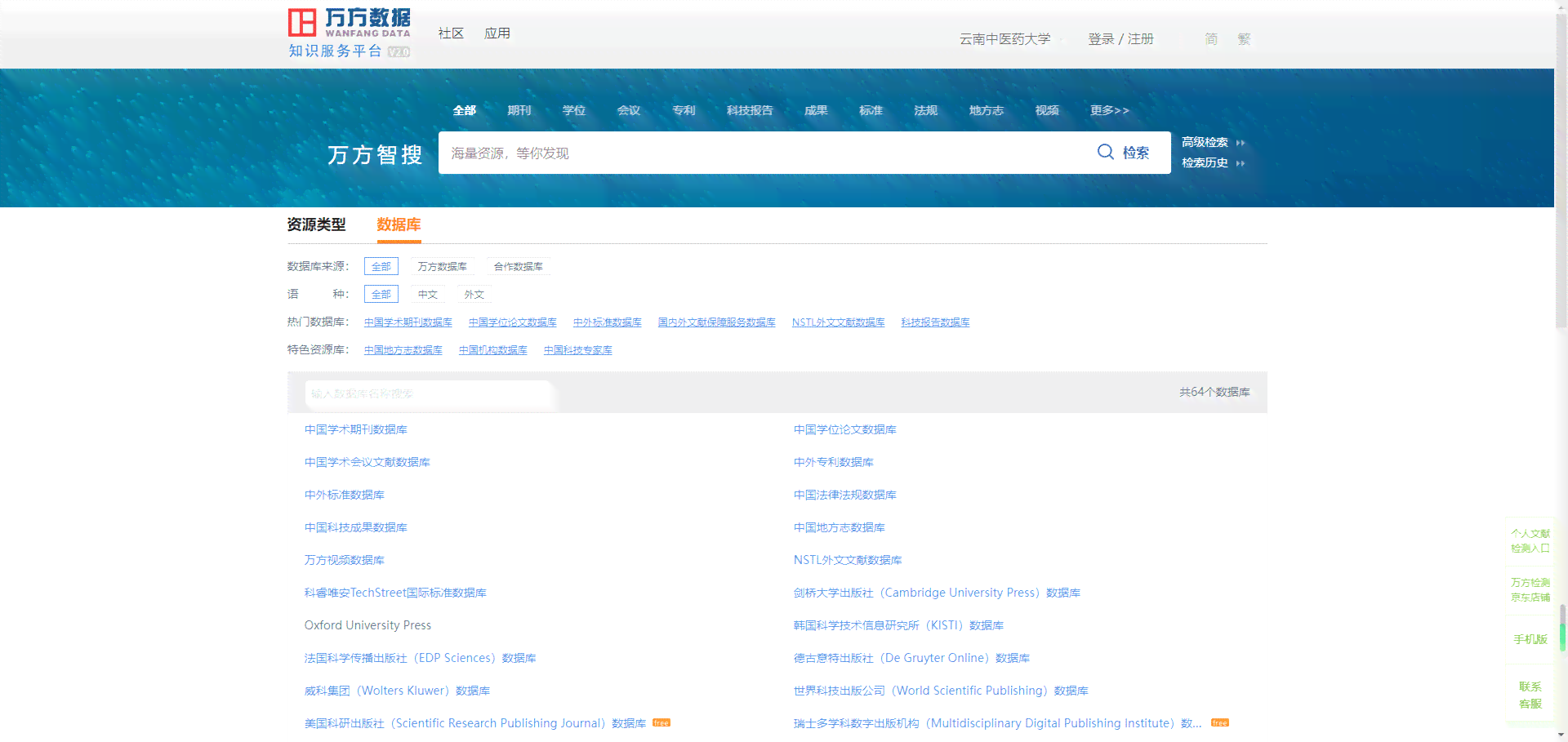This screenshot has height=742, width=1568.
Task: Open hot database 科技报告数据库 link
Action: coord(936,322)
